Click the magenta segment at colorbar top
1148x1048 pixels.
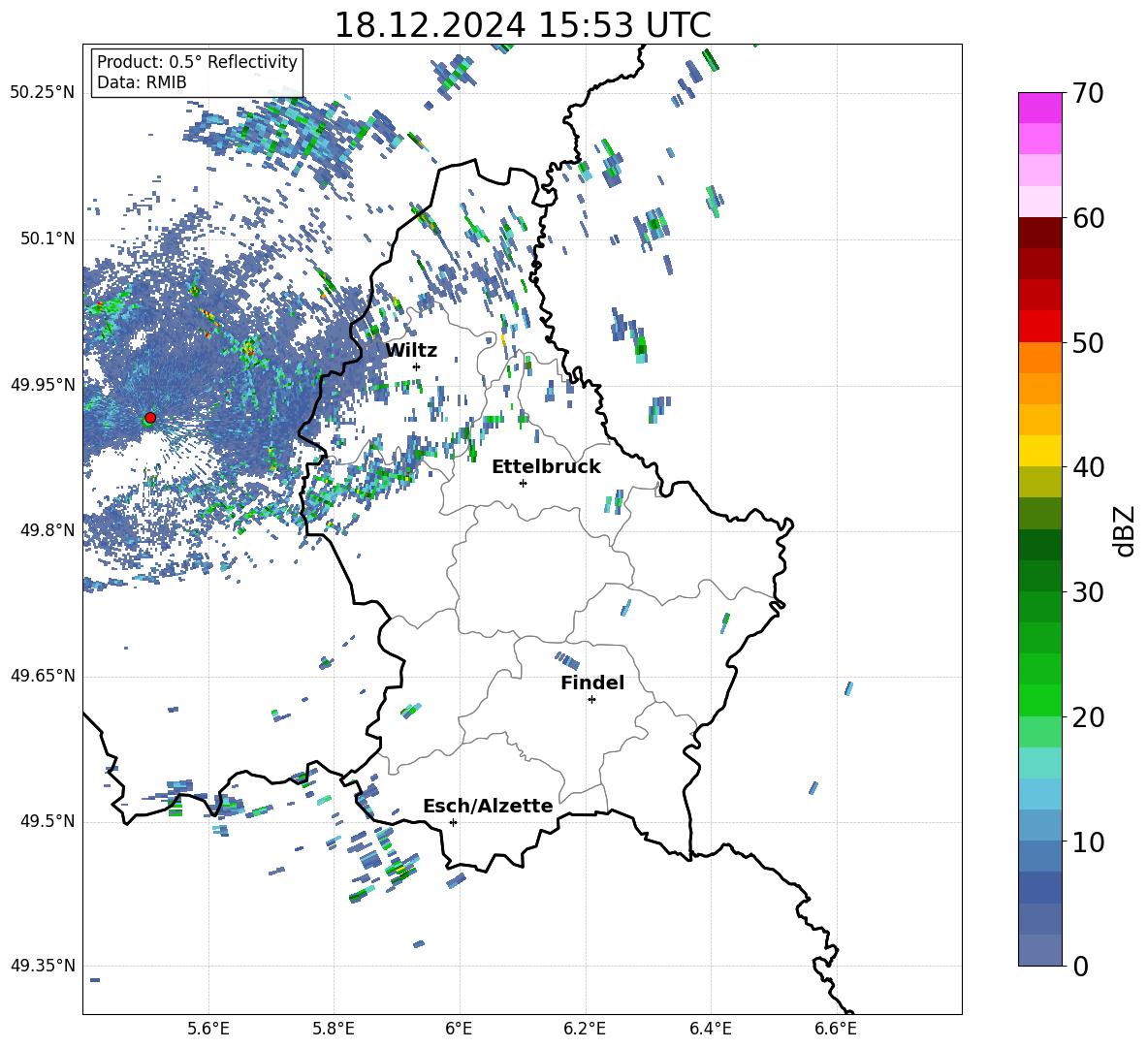coord(1039,108)
